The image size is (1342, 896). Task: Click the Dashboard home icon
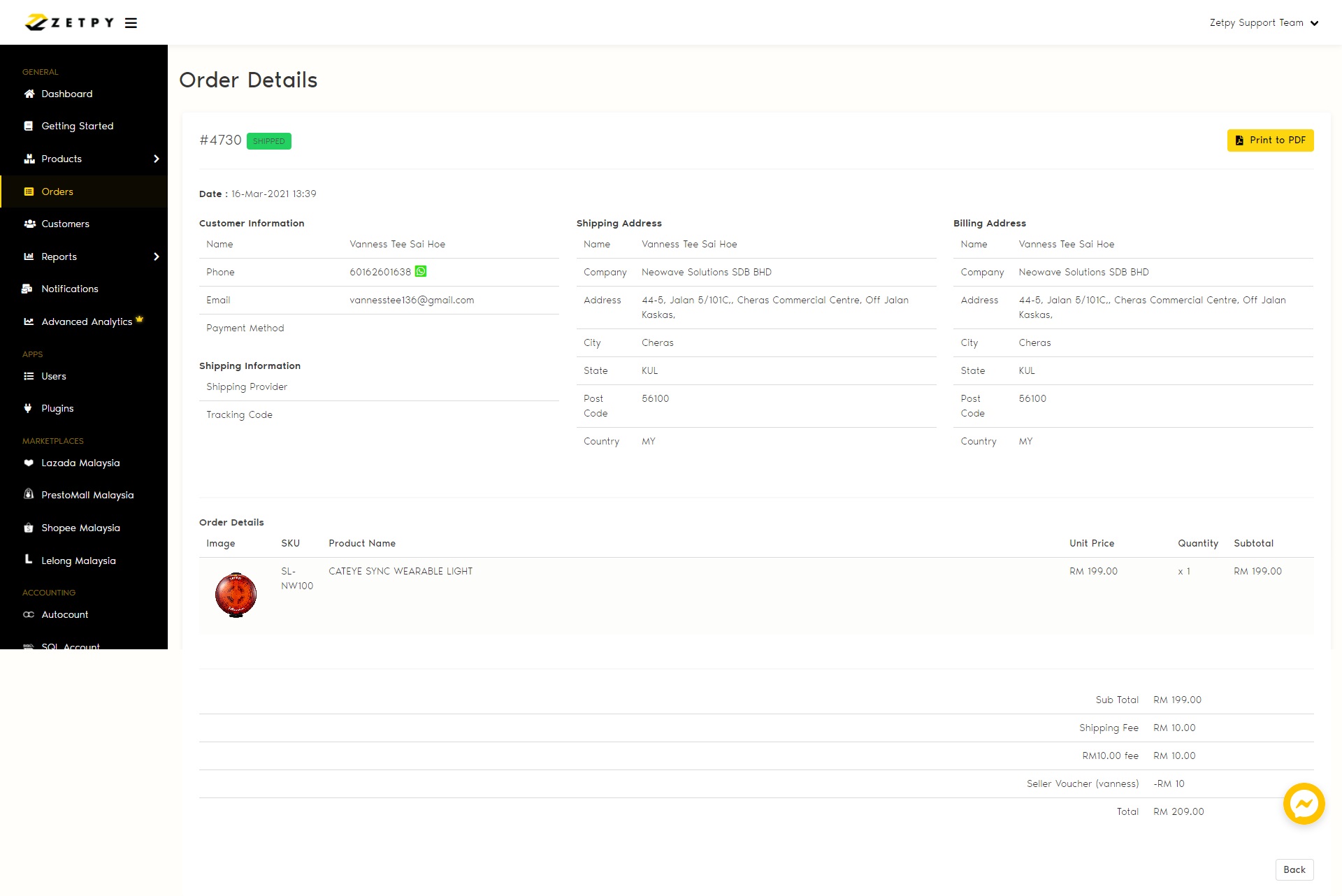point(29,94)
